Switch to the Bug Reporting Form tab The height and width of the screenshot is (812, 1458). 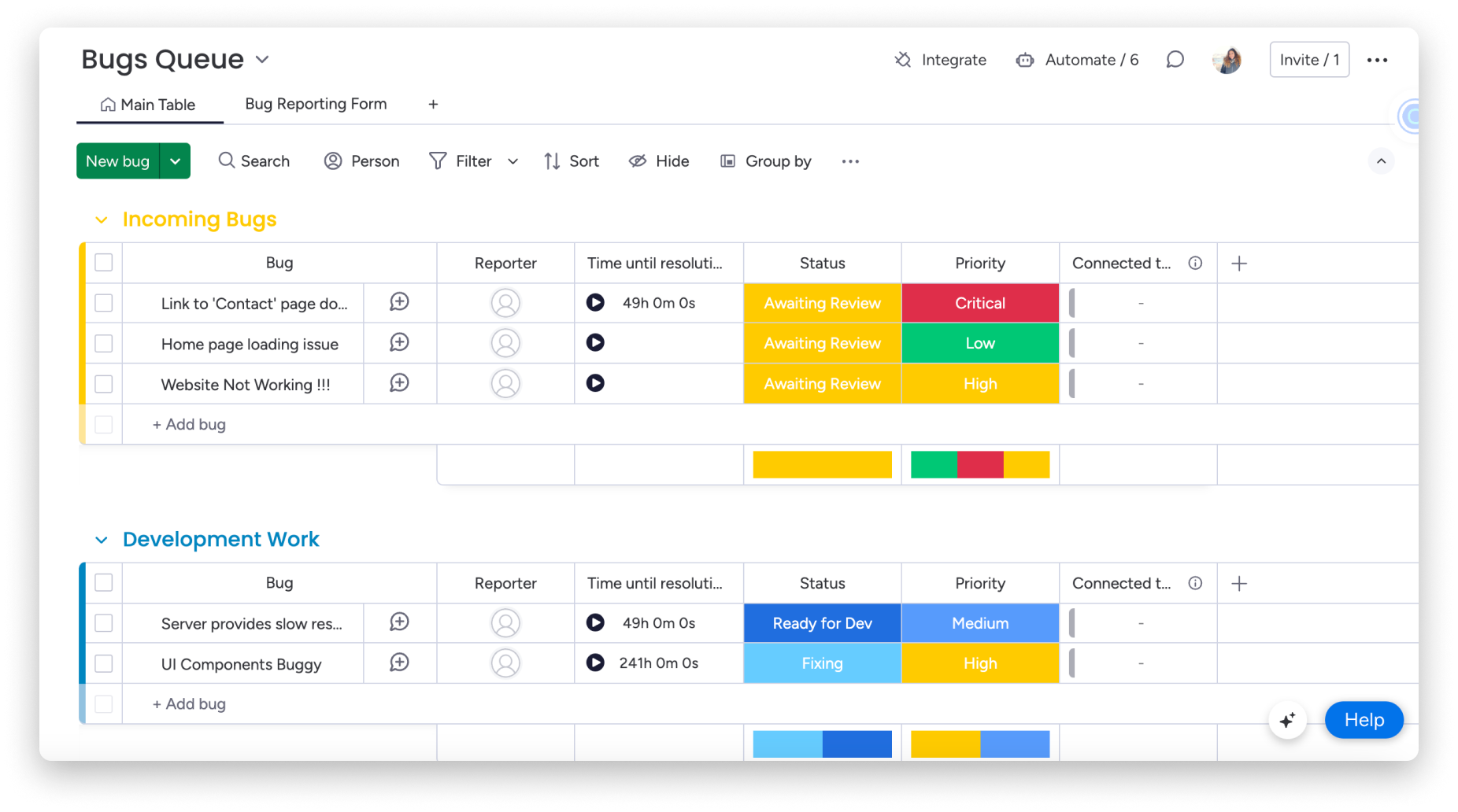[315, 103]
